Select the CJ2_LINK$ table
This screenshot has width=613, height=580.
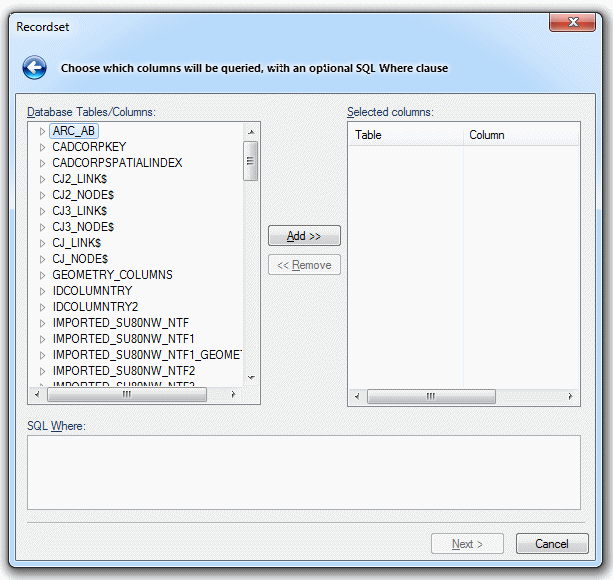[79, 179]
